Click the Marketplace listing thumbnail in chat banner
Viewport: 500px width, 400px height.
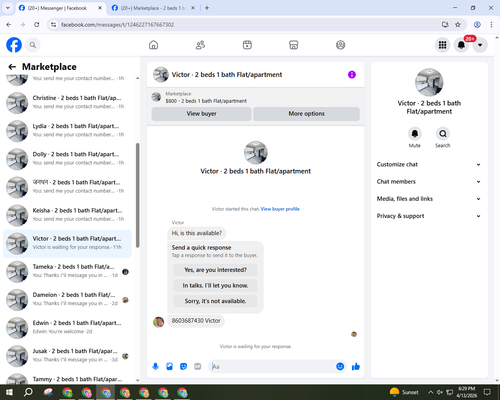click(x=156, y=97)
